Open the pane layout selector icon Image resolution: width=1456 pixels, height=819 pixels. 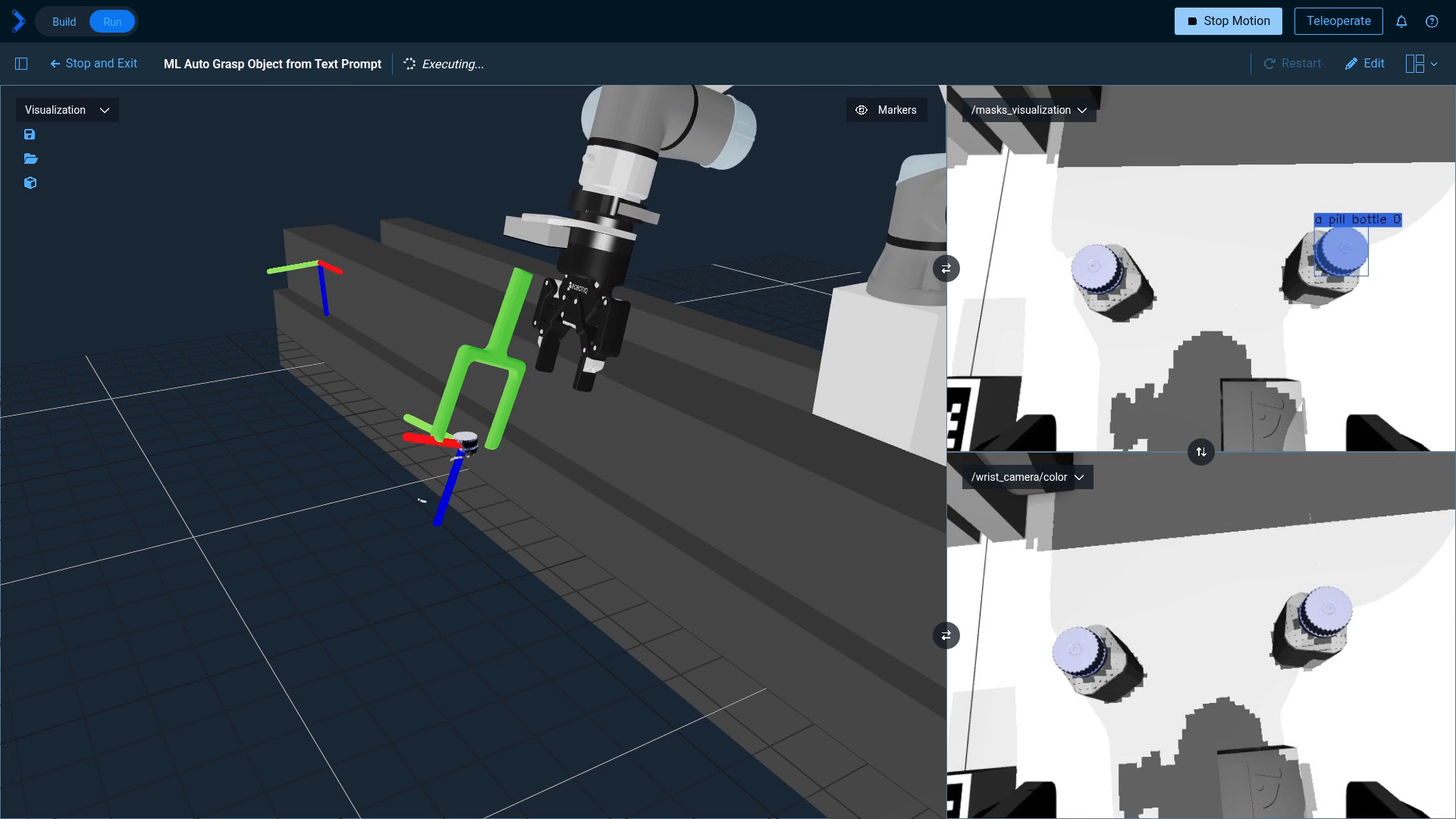point(1414,64)
